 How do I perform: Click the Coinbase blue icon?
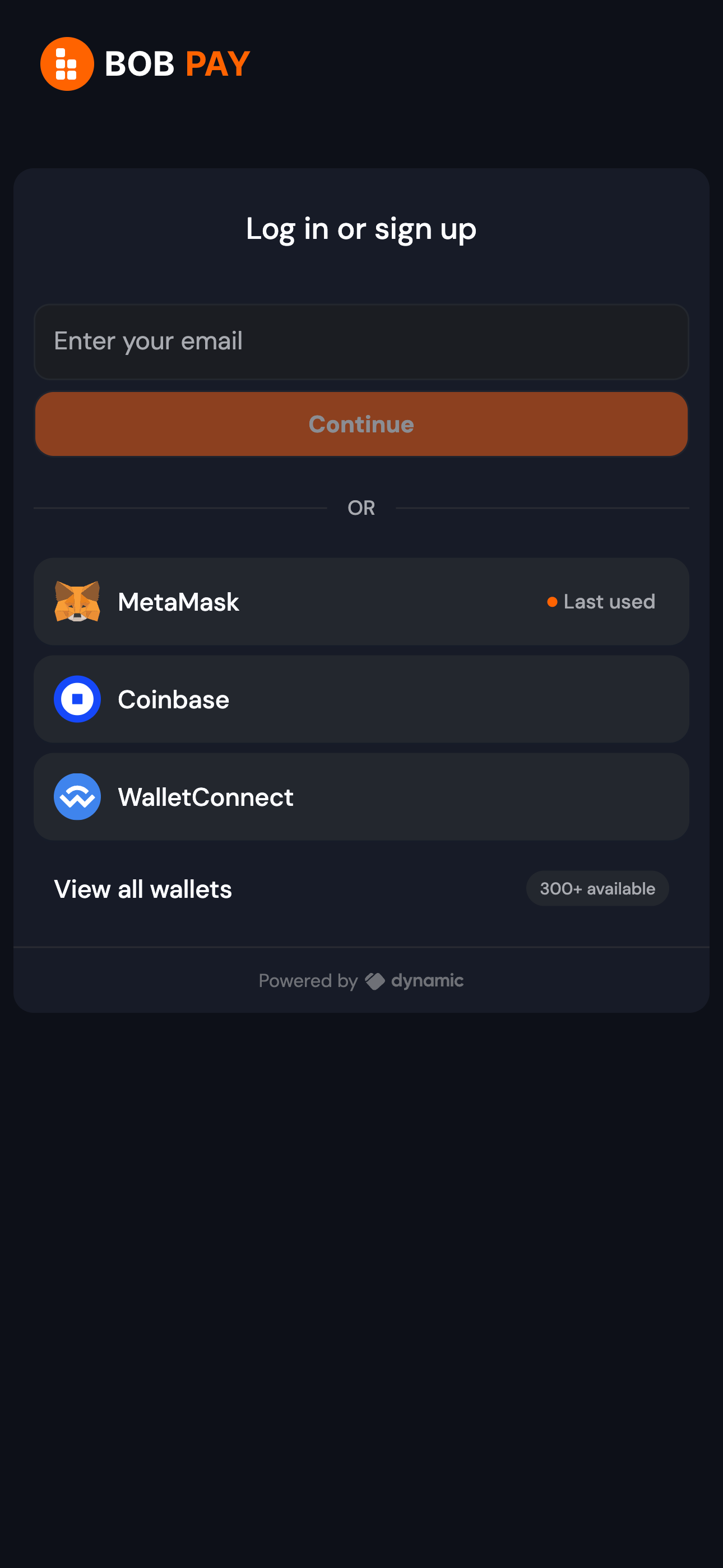click(x=77, y=699)
